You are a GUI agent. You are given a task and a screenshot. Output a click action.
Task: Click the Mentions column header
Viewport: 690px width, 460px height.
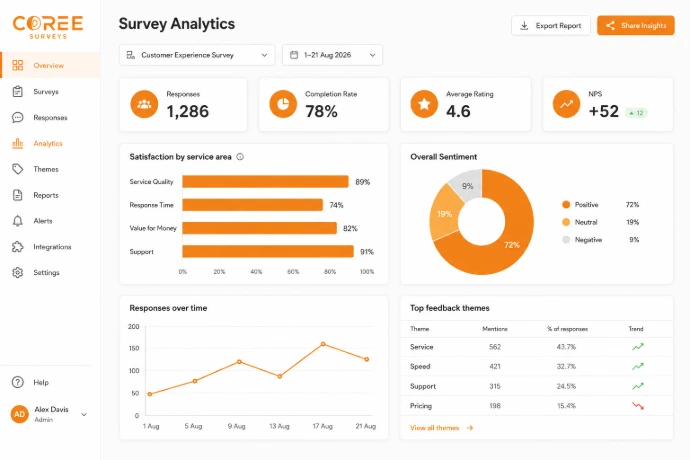pyautogui.click(x=495, y=329)
